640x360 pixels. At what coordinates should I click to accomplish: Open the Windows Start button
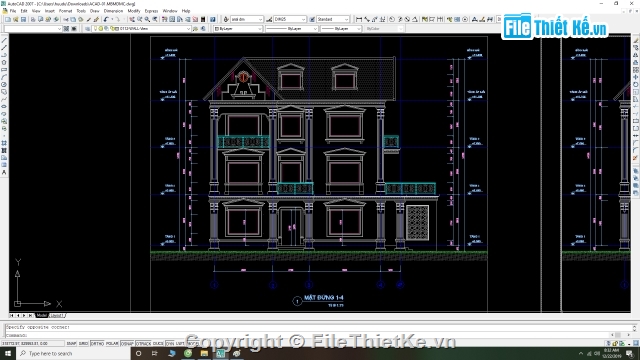point(8,353)
